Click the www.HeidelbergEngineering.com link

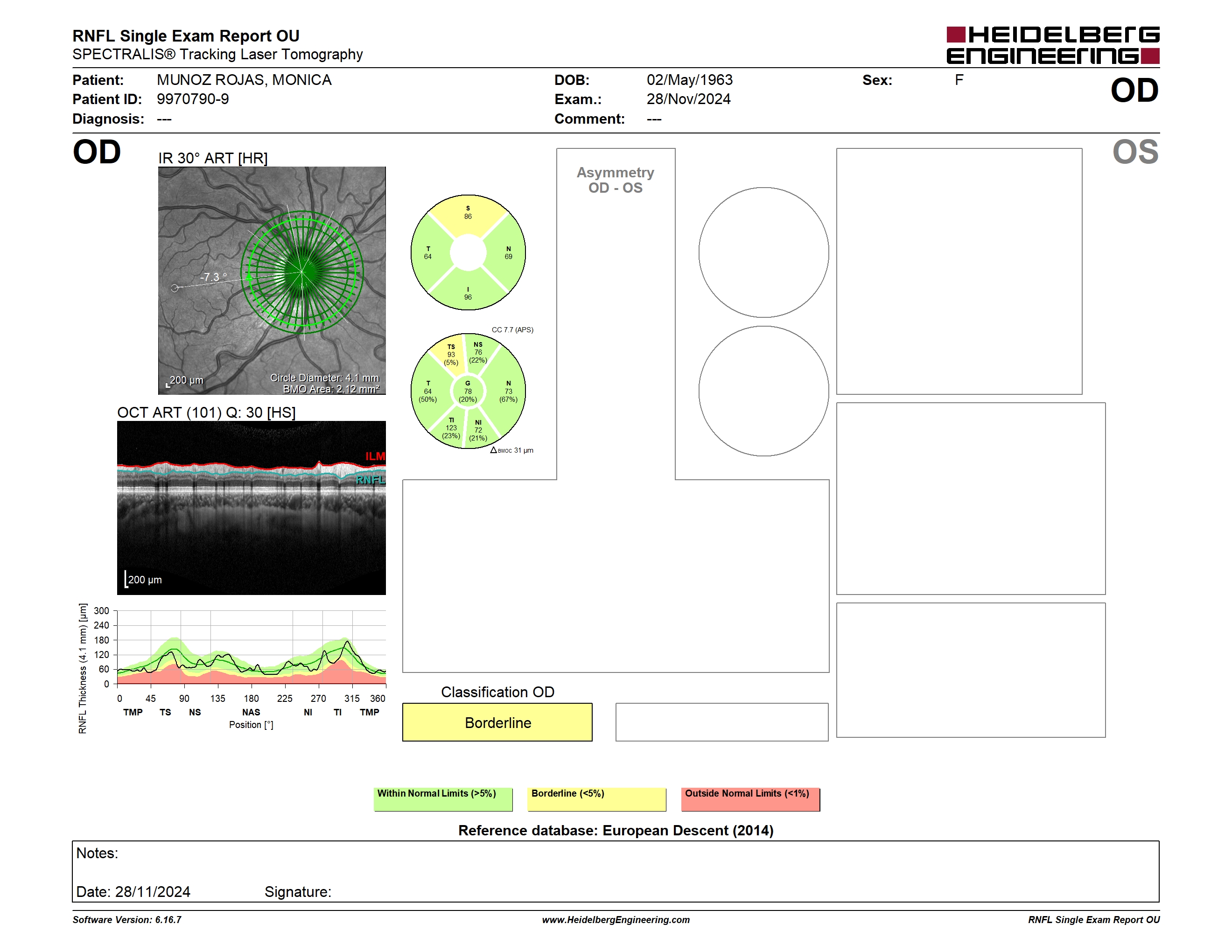click(616, 919)
